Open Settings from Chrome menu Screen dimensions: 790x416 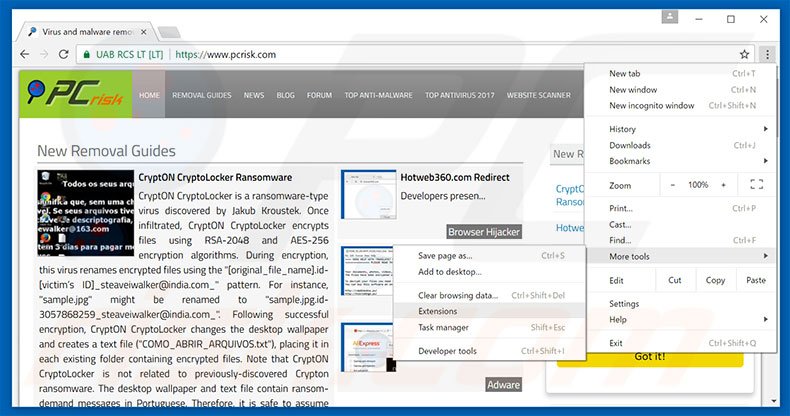[681, 304]
